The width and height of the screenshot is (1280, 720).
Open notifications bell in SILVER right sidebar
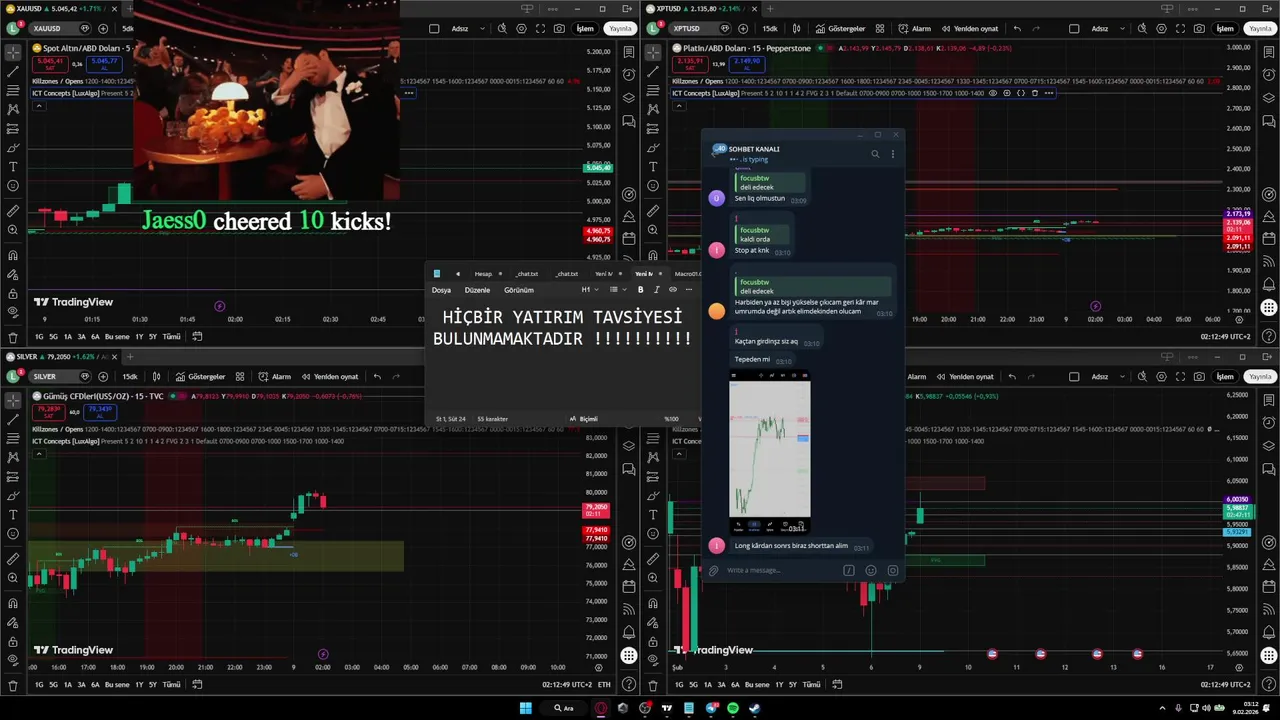click(629, 633)
